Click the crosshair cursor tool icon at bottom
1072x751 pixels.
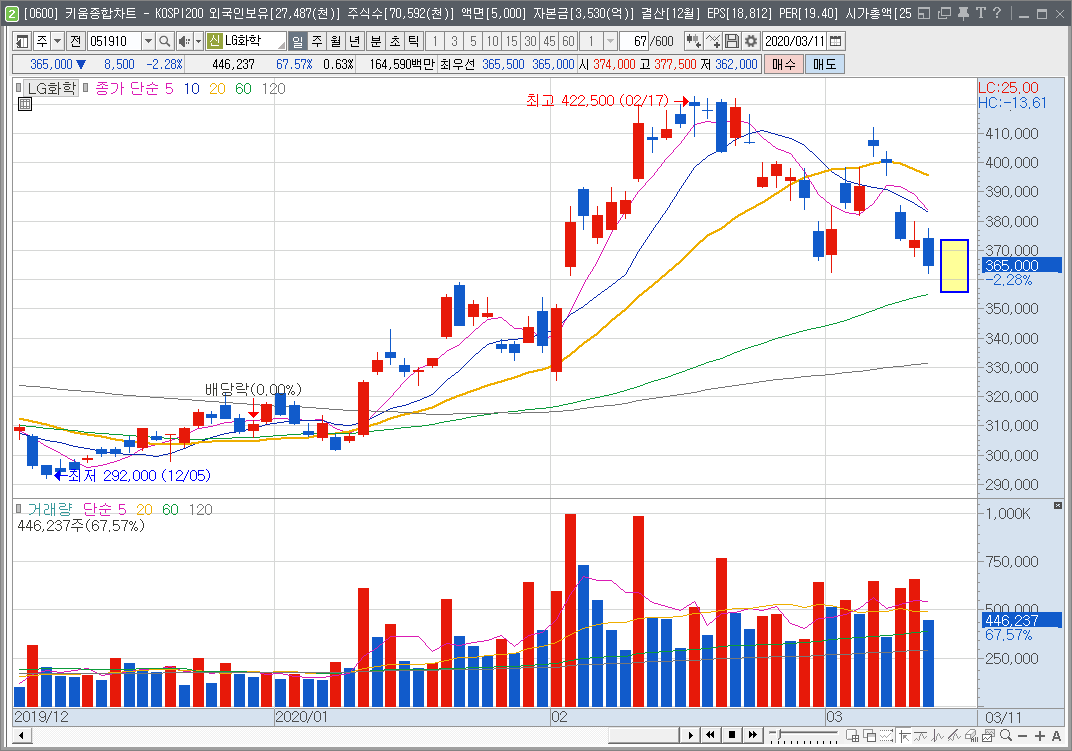904,736
